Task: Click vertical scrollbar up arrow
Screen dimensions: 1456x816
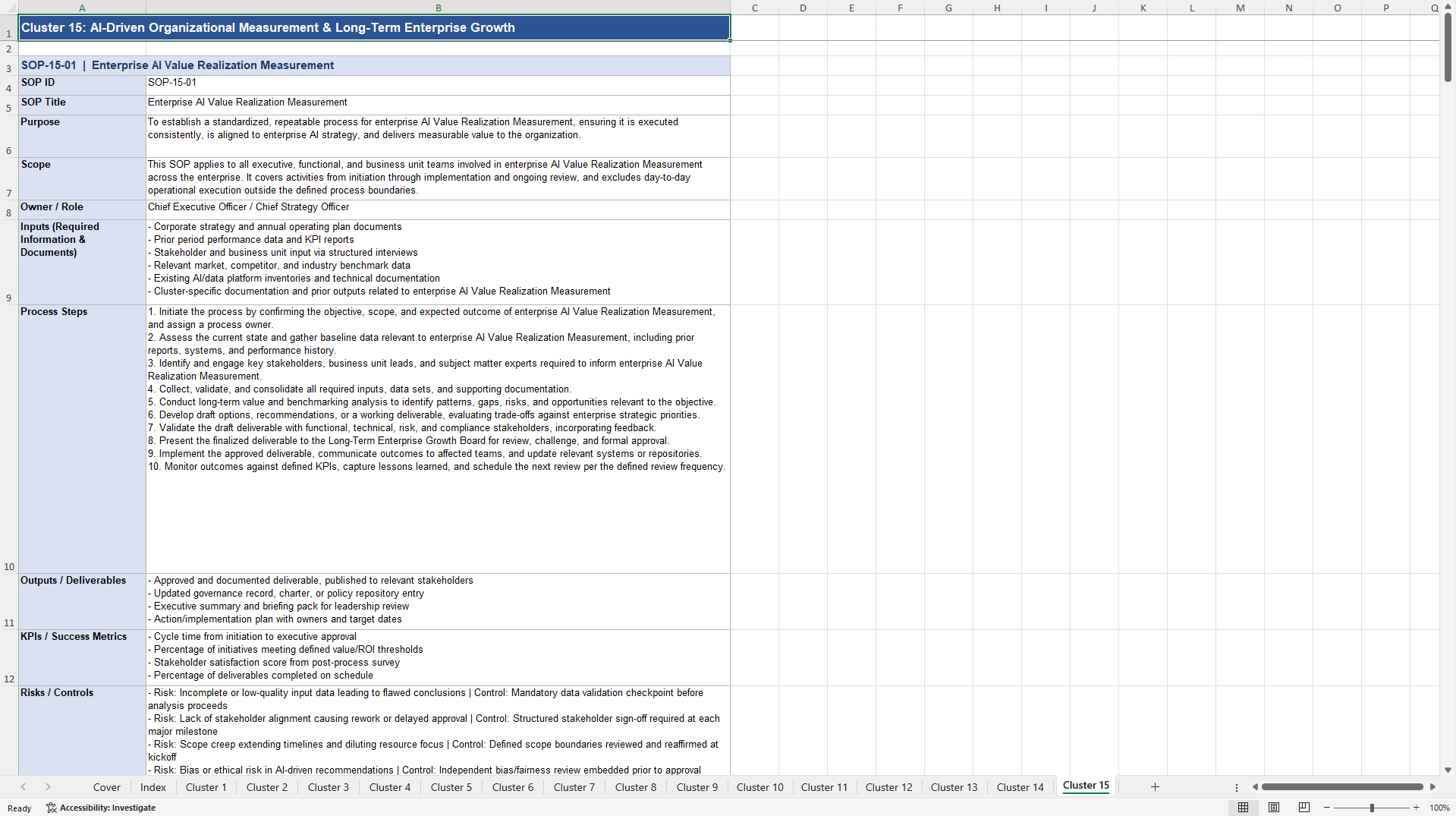Action: tap(1448, 7)
